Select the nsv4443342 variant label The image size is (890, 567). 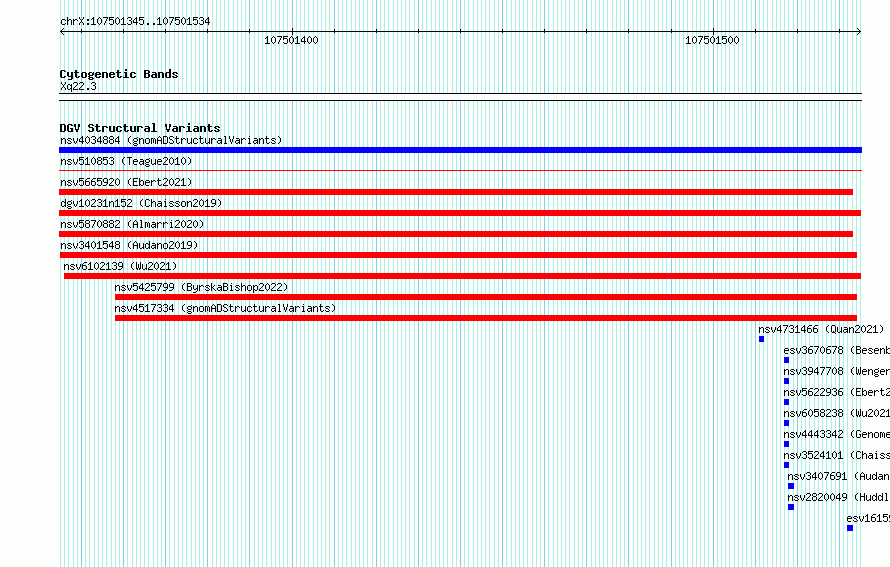coord(837,434)
